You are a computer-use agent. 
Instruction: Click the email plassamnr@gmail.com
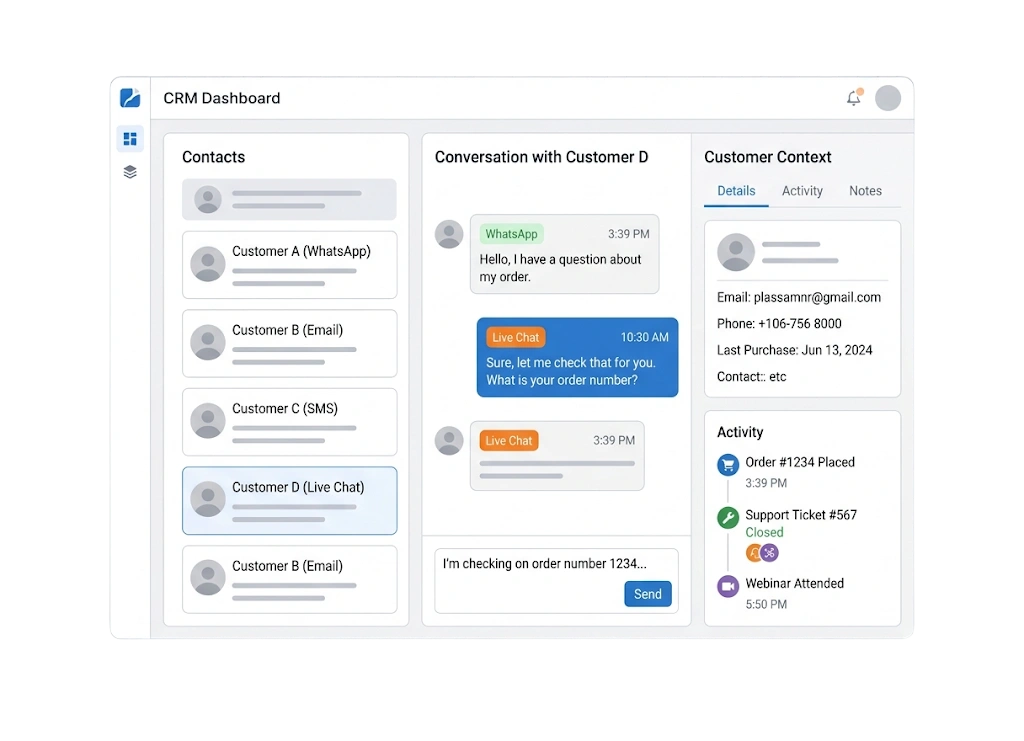pos(817,297)
